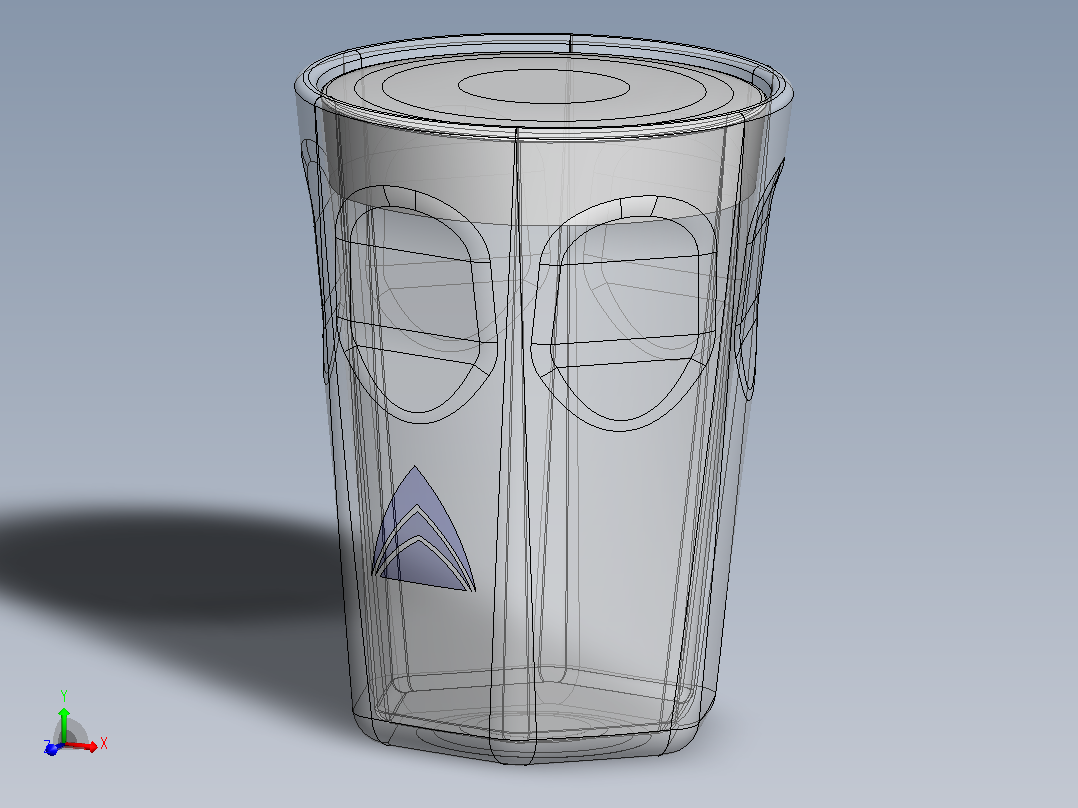Select the left oval facet on the glass
The width and height of the screenshot is (1078, 808).
414,304
